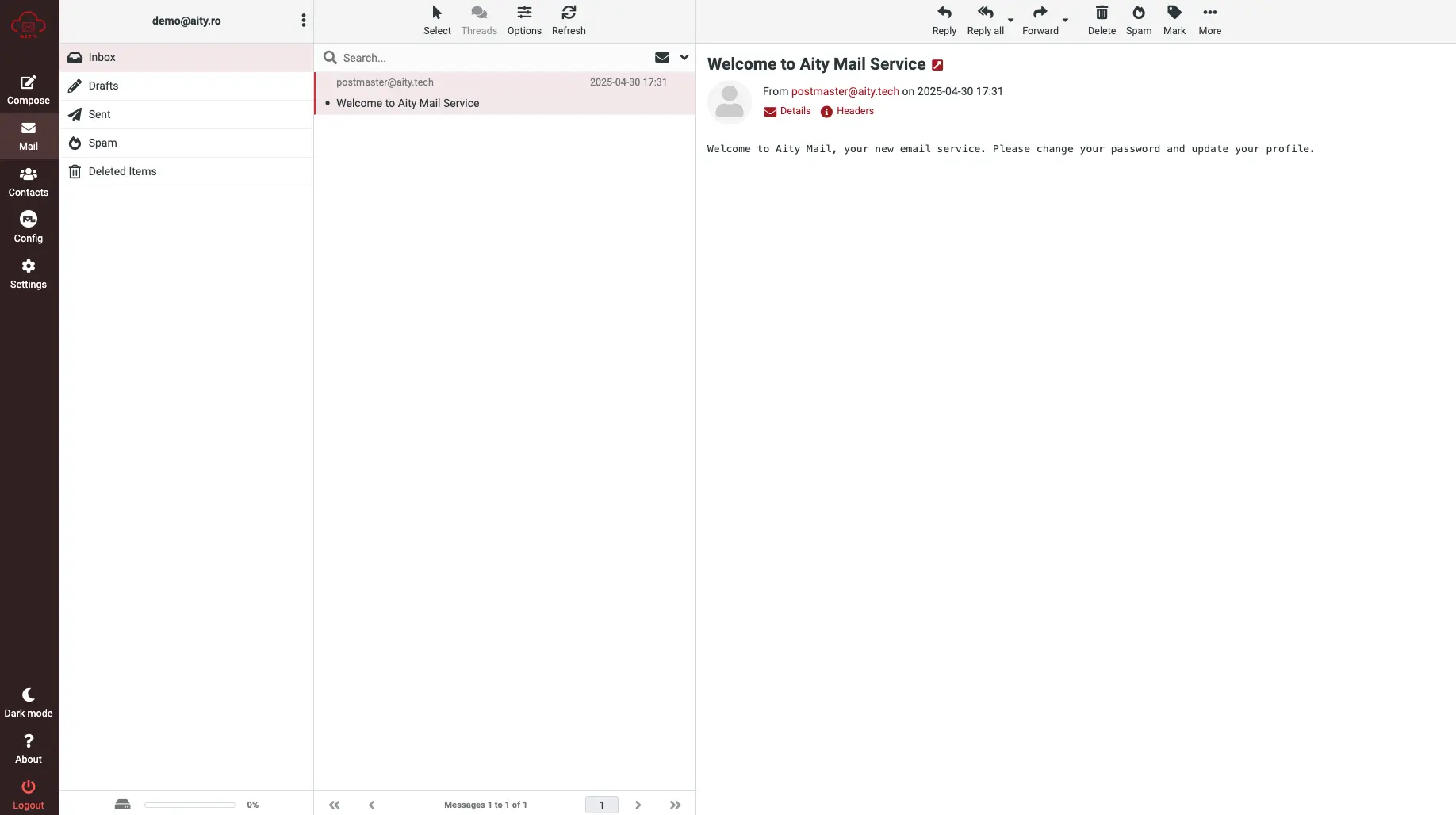Click the Select toolbar button

click(x=437, y=21)
